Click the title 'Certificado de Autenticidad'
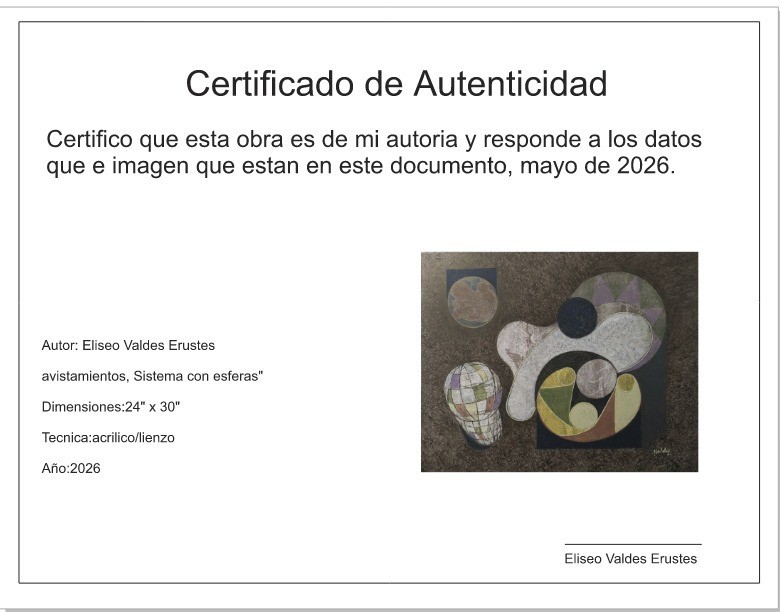This screenshot has height=612, width=780. [x=396, y=84]
